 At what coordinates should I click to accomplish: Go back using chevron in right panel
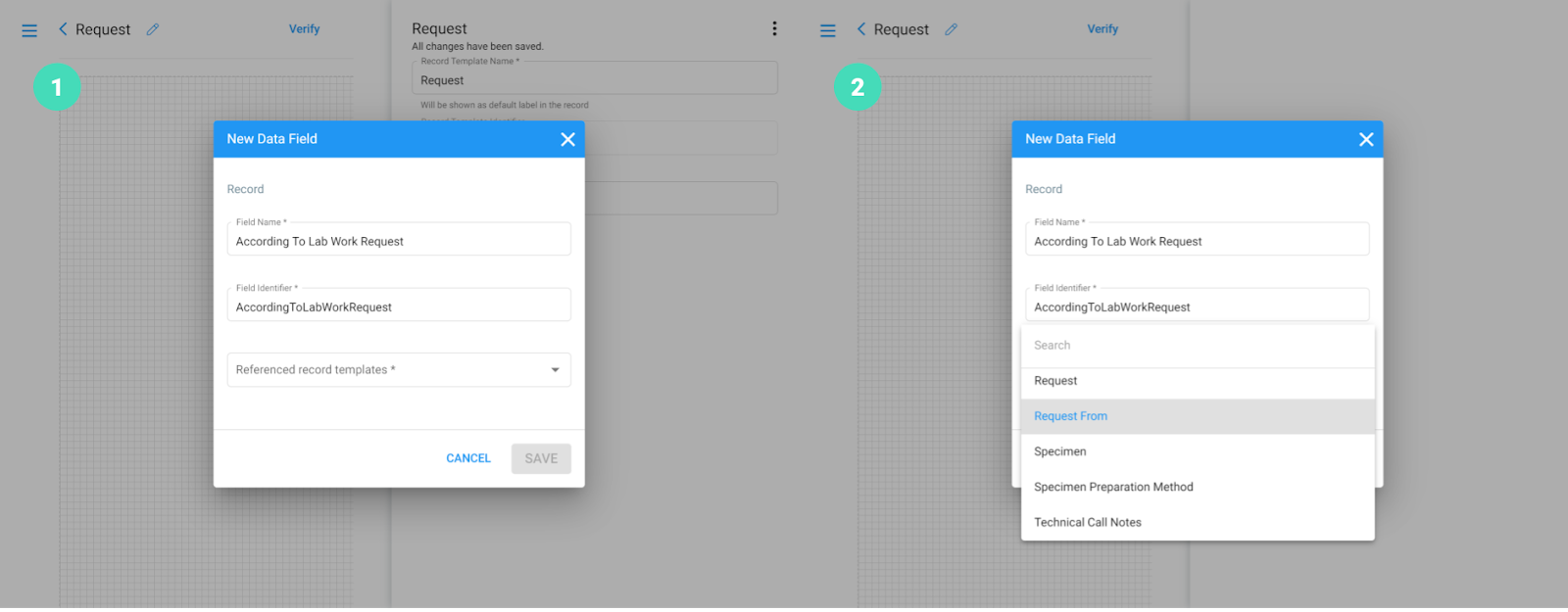point(861,29)
